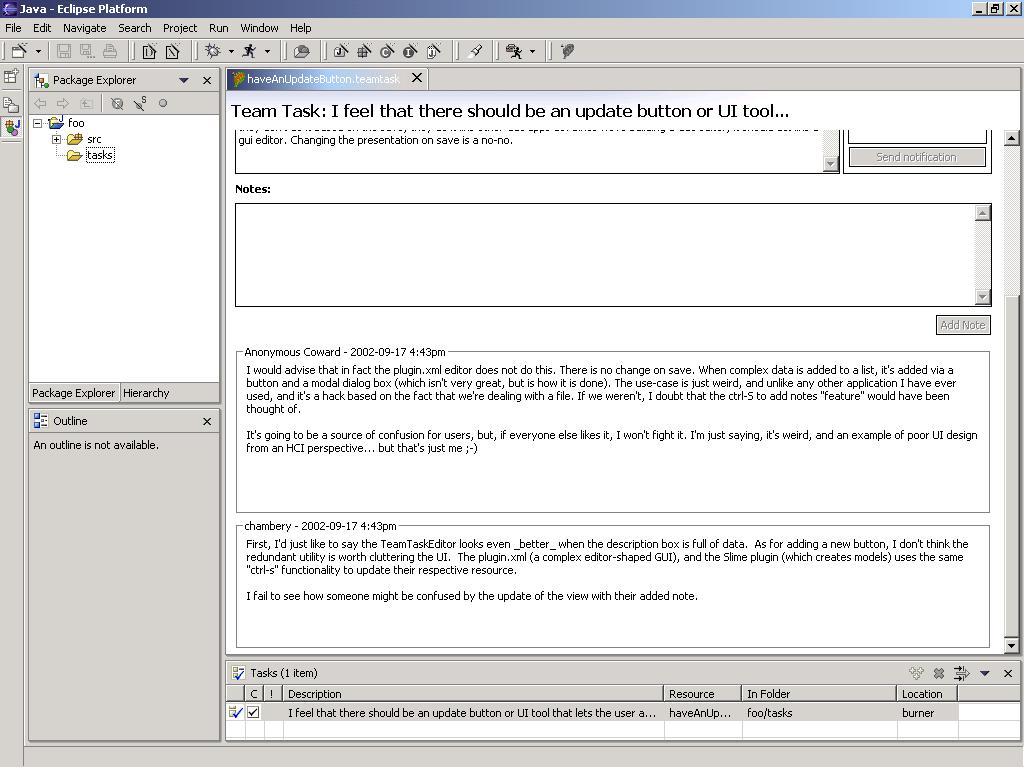Image resolution: width=1024 pixels, height=768 pixels.
Task: Click the Save As toolbar icon
Action: click(86, 51)
